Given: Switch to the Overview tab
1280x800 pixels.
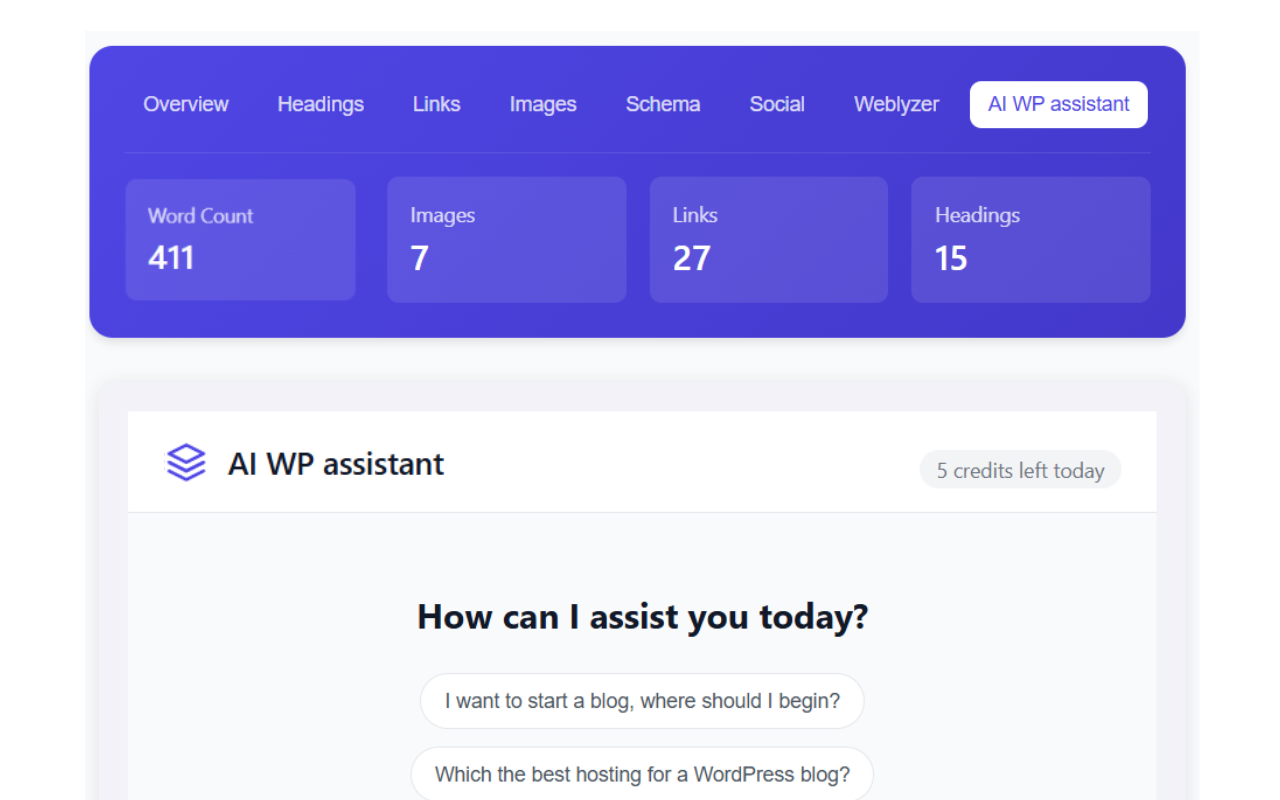Looking at the screenshot, I should (x=186, y=104).
